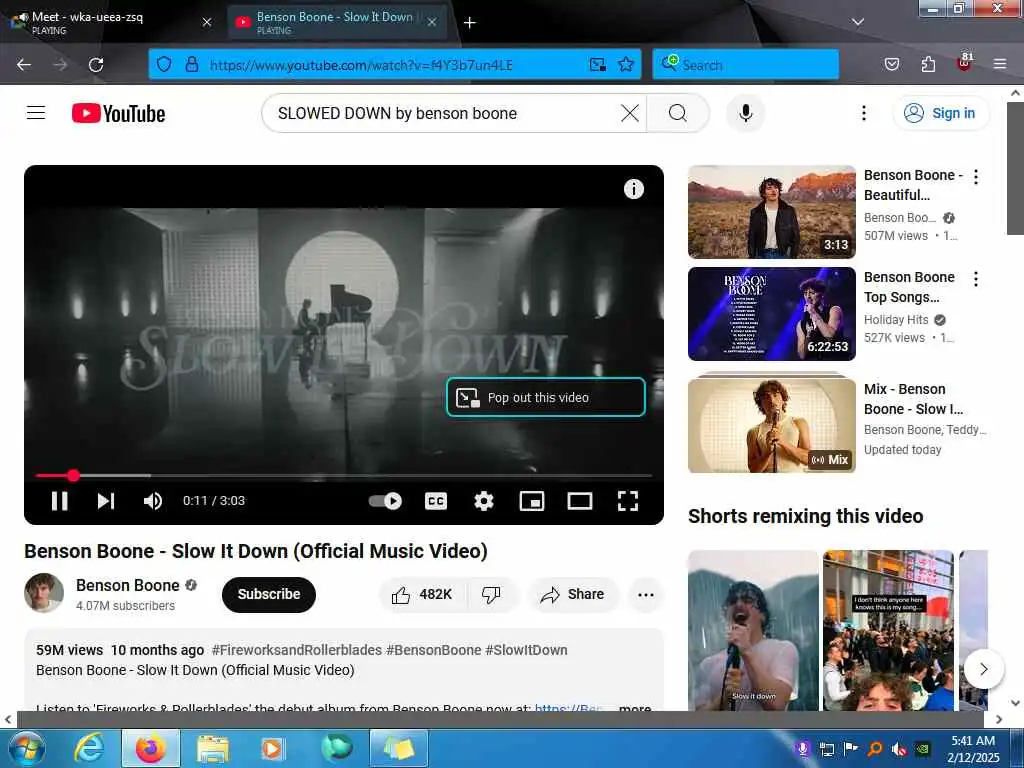Click the video info card icon

pos(633,189)
